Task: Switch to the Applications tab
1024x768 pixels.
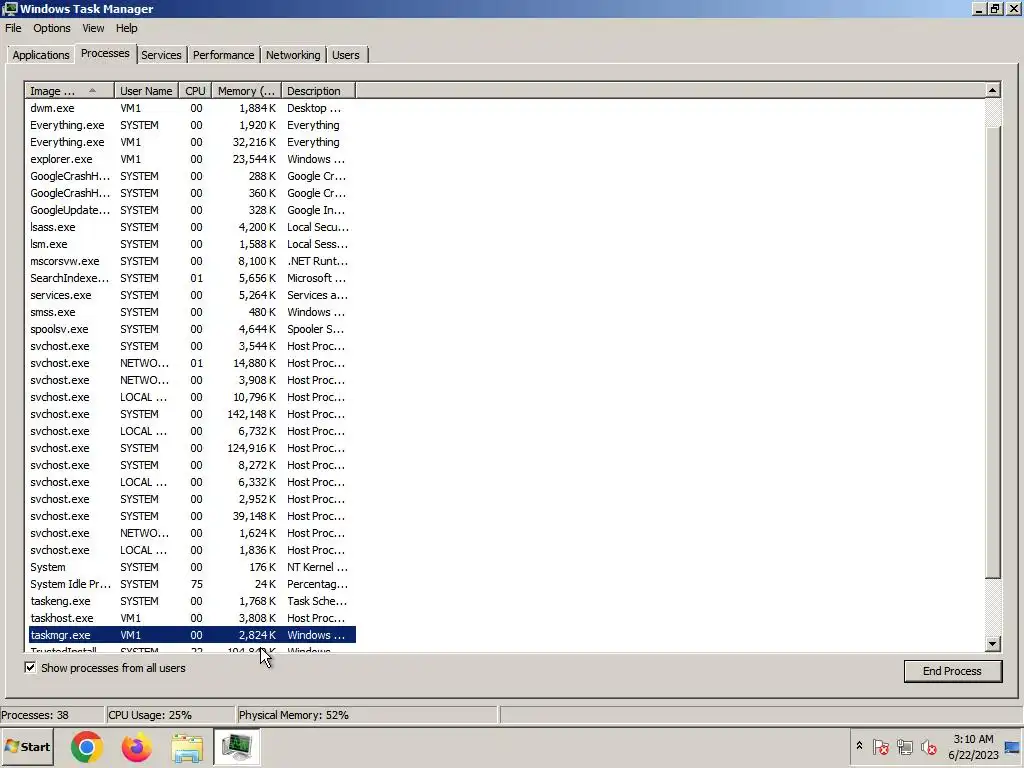Action: point(40,55)
